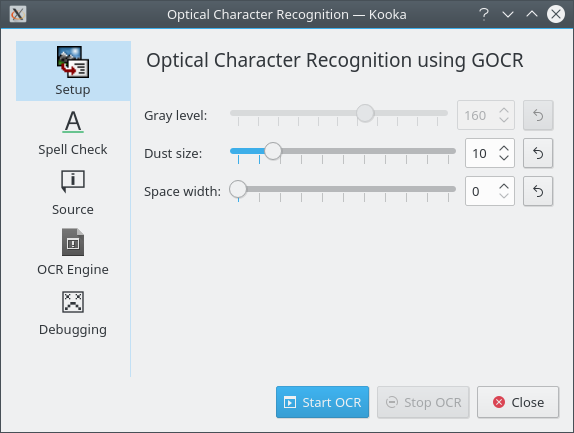The image size is (574, 433).
Task: Increase the Space width value
Action: pos(504,187)
